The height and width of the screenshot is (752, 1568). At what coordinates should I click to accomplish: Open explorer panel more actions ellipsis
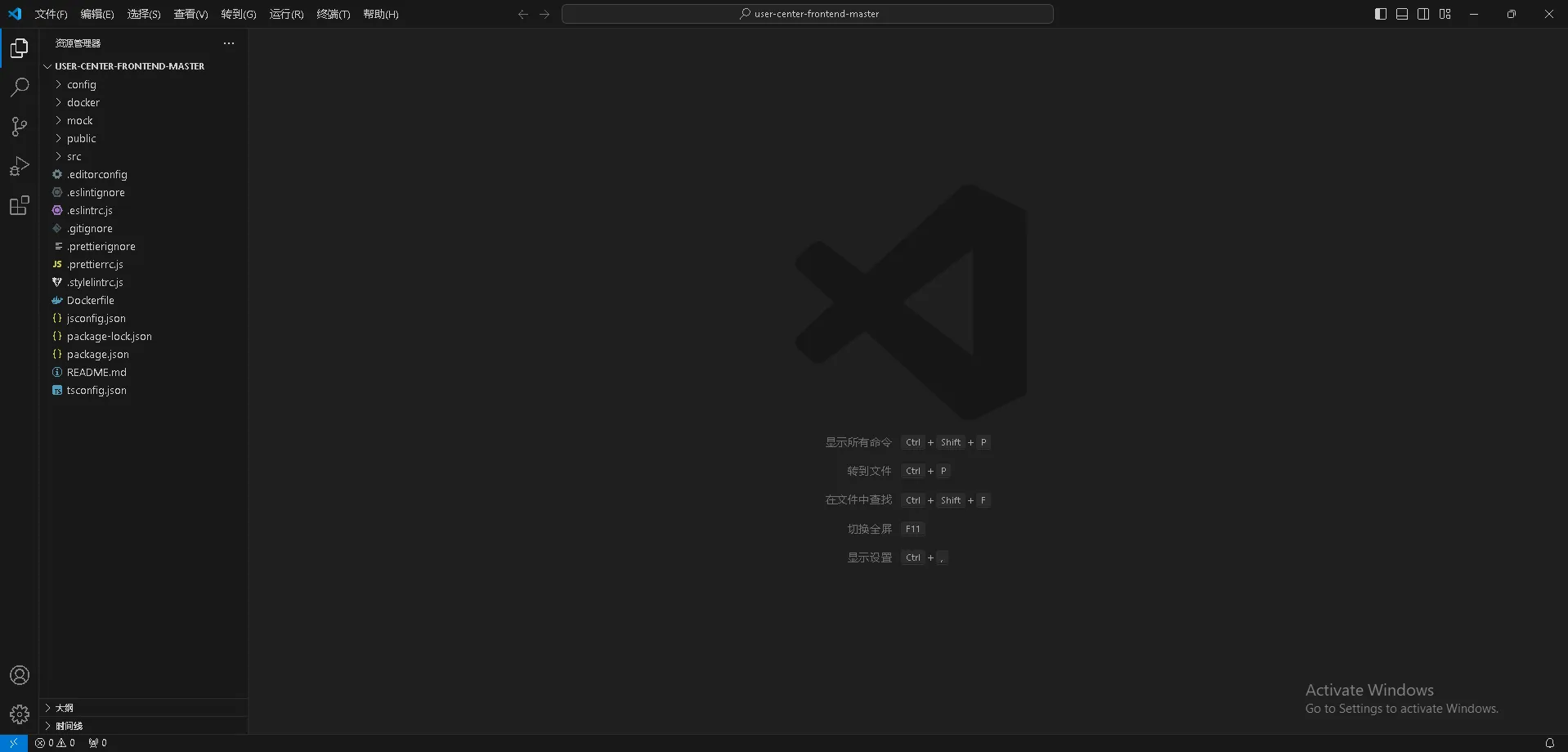(229, 43)
